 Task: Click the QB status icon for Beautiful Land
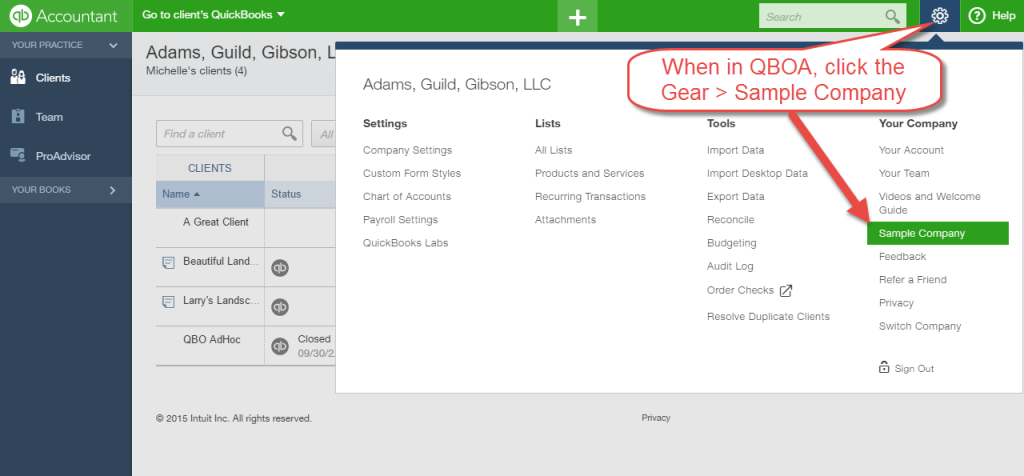[280, 268]
